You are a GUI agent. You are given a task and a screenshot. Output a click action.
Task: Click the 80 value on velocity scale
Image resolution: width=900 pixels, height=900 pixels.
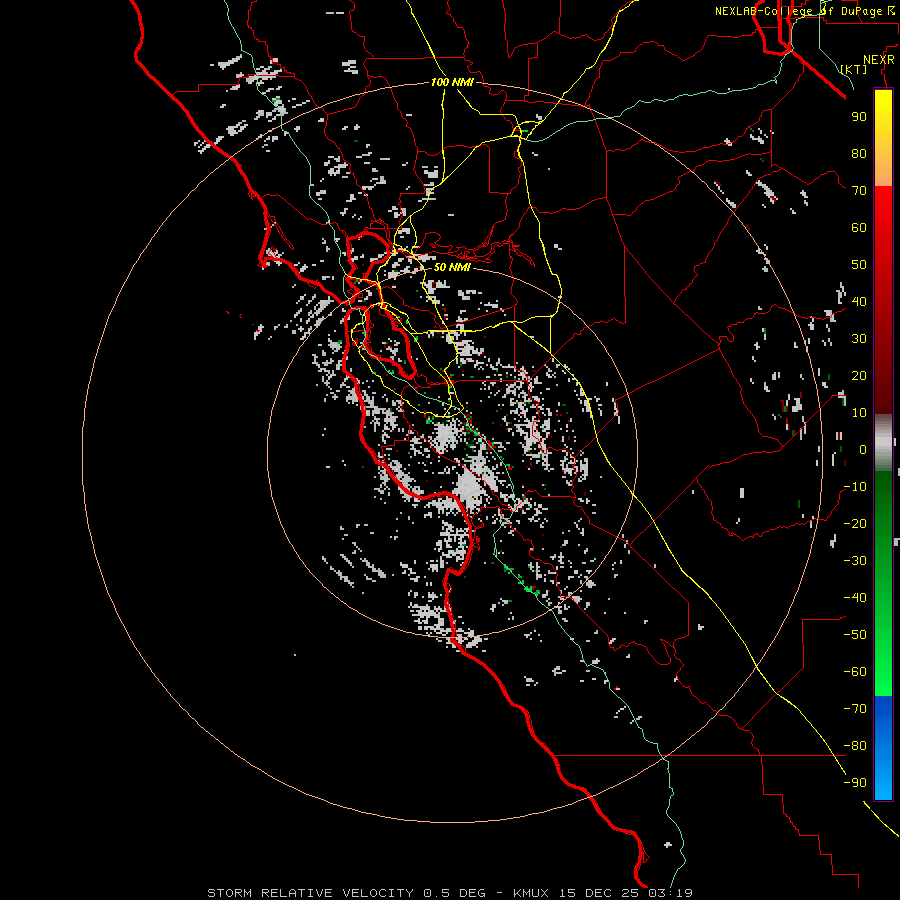coord(859,153)
